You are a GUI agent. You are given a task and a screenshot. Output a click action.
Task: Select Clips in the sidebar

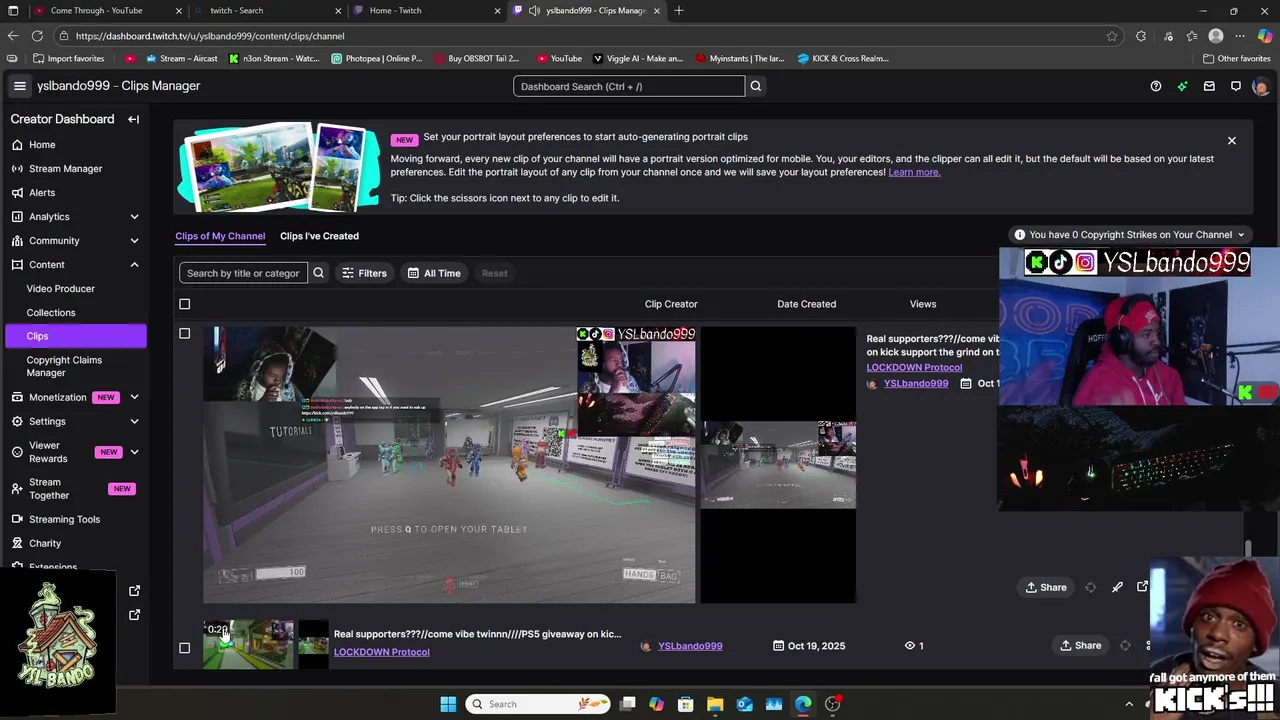pyautogui.click(x=74, y=336)
